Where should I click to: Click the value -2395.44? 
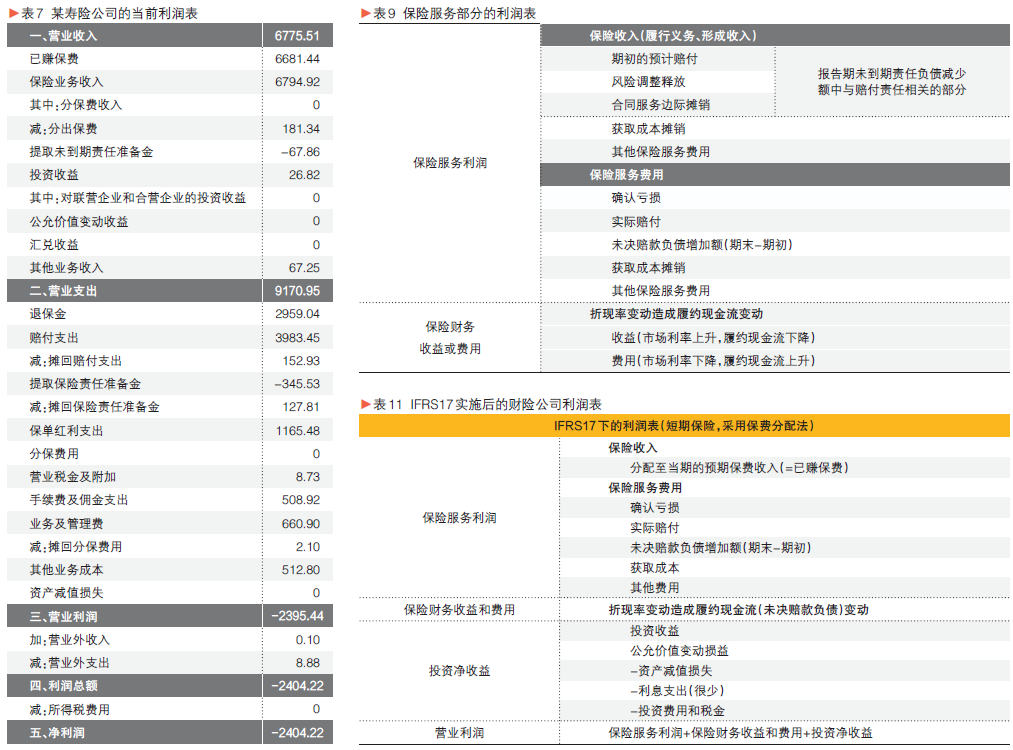click(297, 616)
